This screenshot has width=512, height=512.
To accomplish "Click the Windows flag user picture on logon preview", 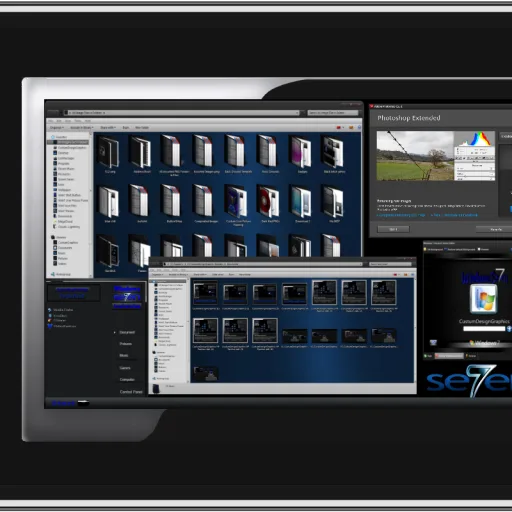I will 484,298.
